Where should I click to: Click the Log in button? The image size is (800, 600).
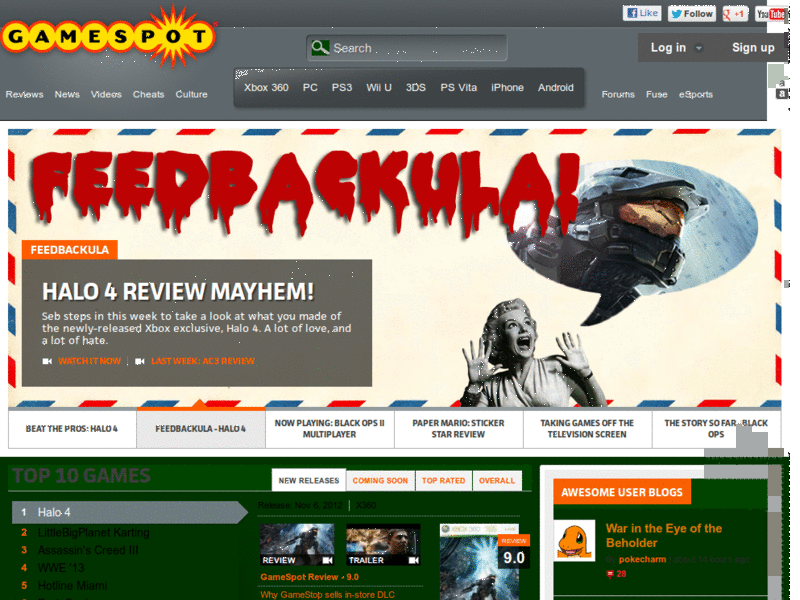pyautogui.click(x=668, y=47)
